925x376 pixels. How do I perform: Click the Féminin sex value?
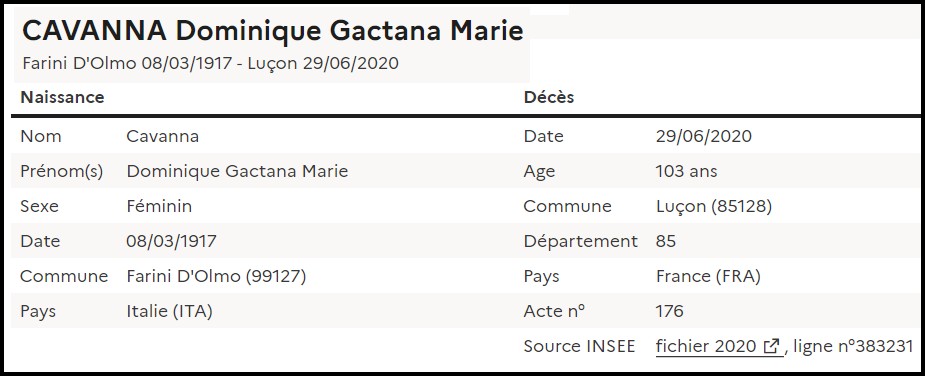(159, 207)
